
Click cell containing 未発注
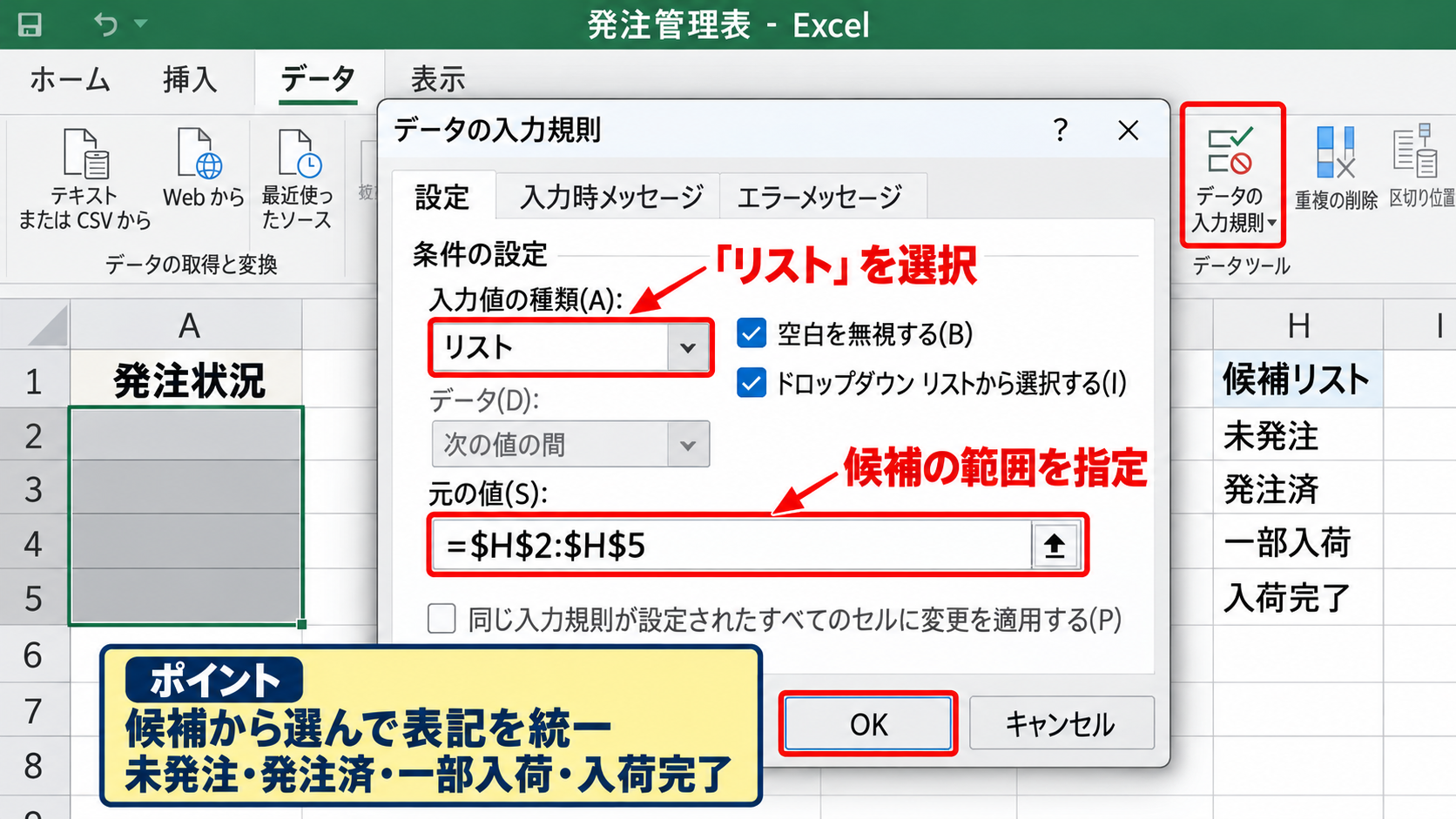point(1298,435)
